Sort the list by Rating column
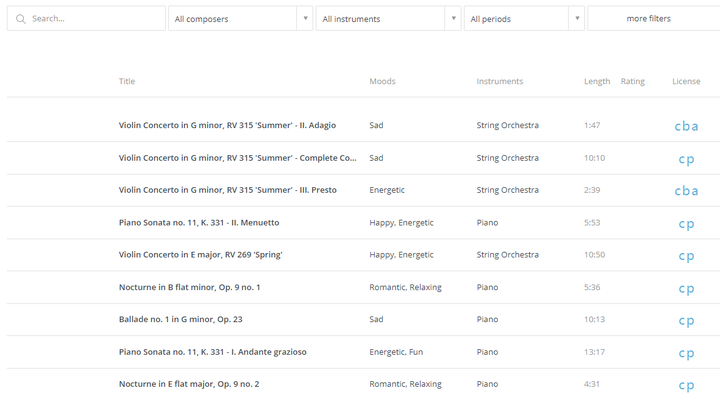Viewport: 720px width, 400px height. [x=632, y=81]
